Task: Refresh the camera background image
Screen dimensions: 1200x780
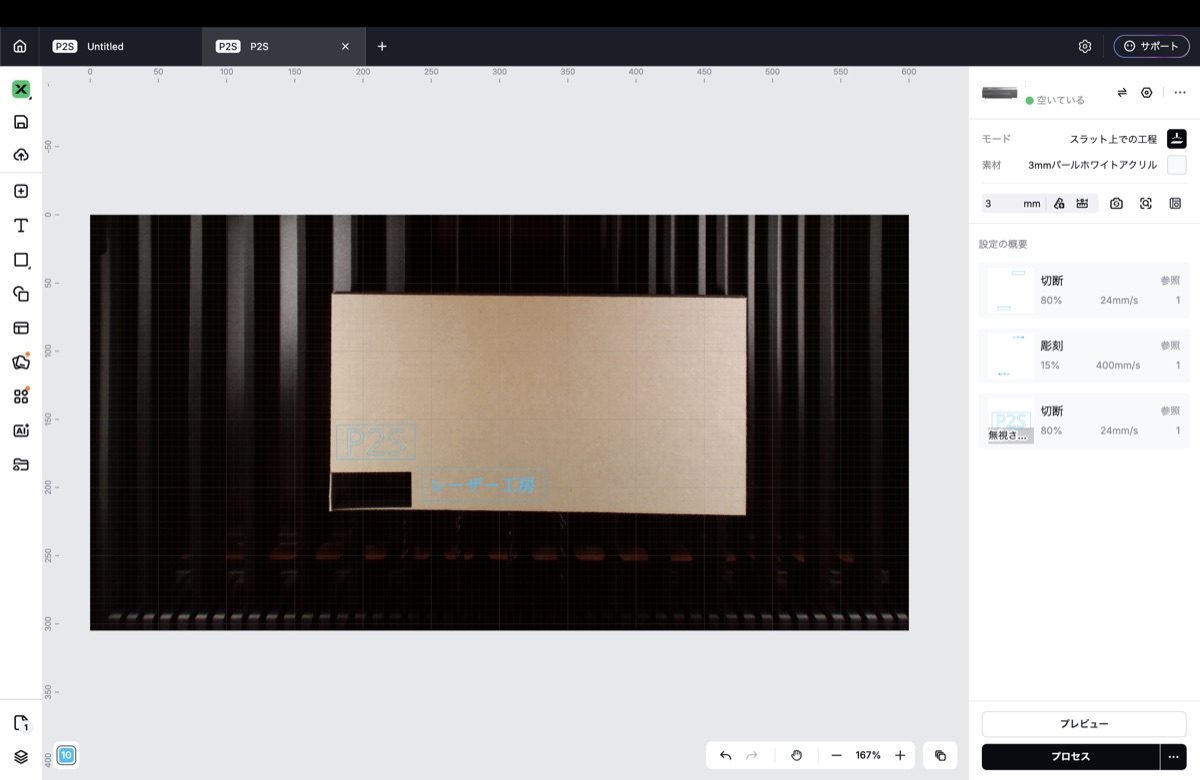Action: coord(1117,203)
